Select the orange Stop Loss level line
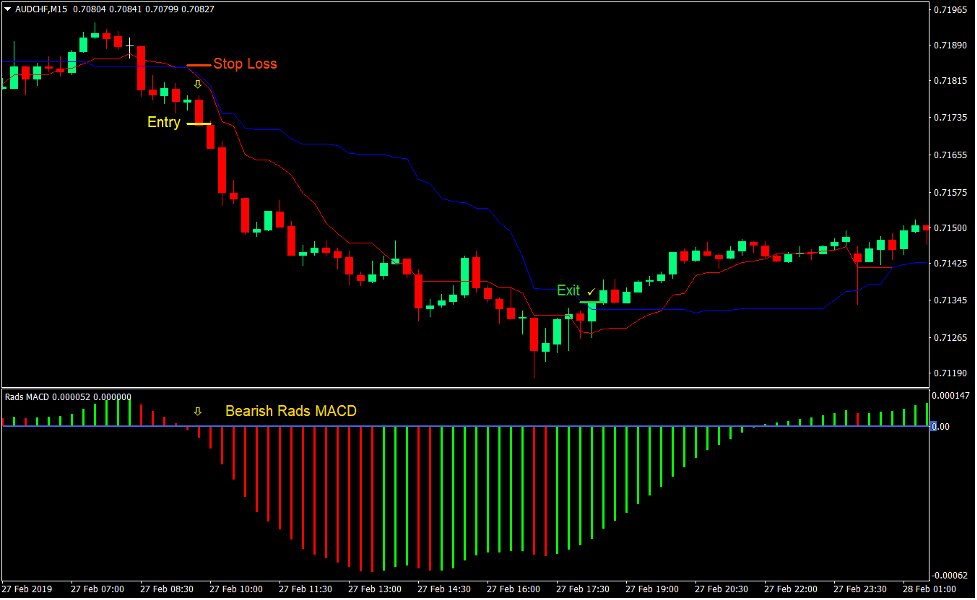The height and width of the screenshot is (600, 977). point(200,66)
